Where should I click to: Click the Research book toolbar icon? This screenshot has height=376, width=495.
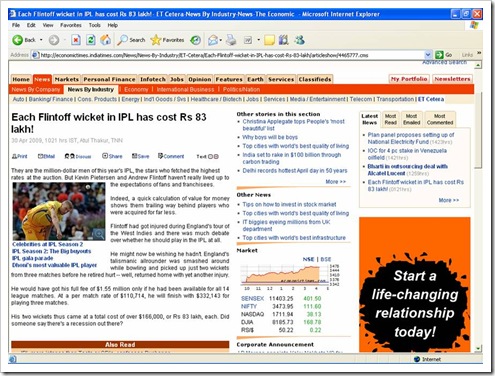[284, 40]
